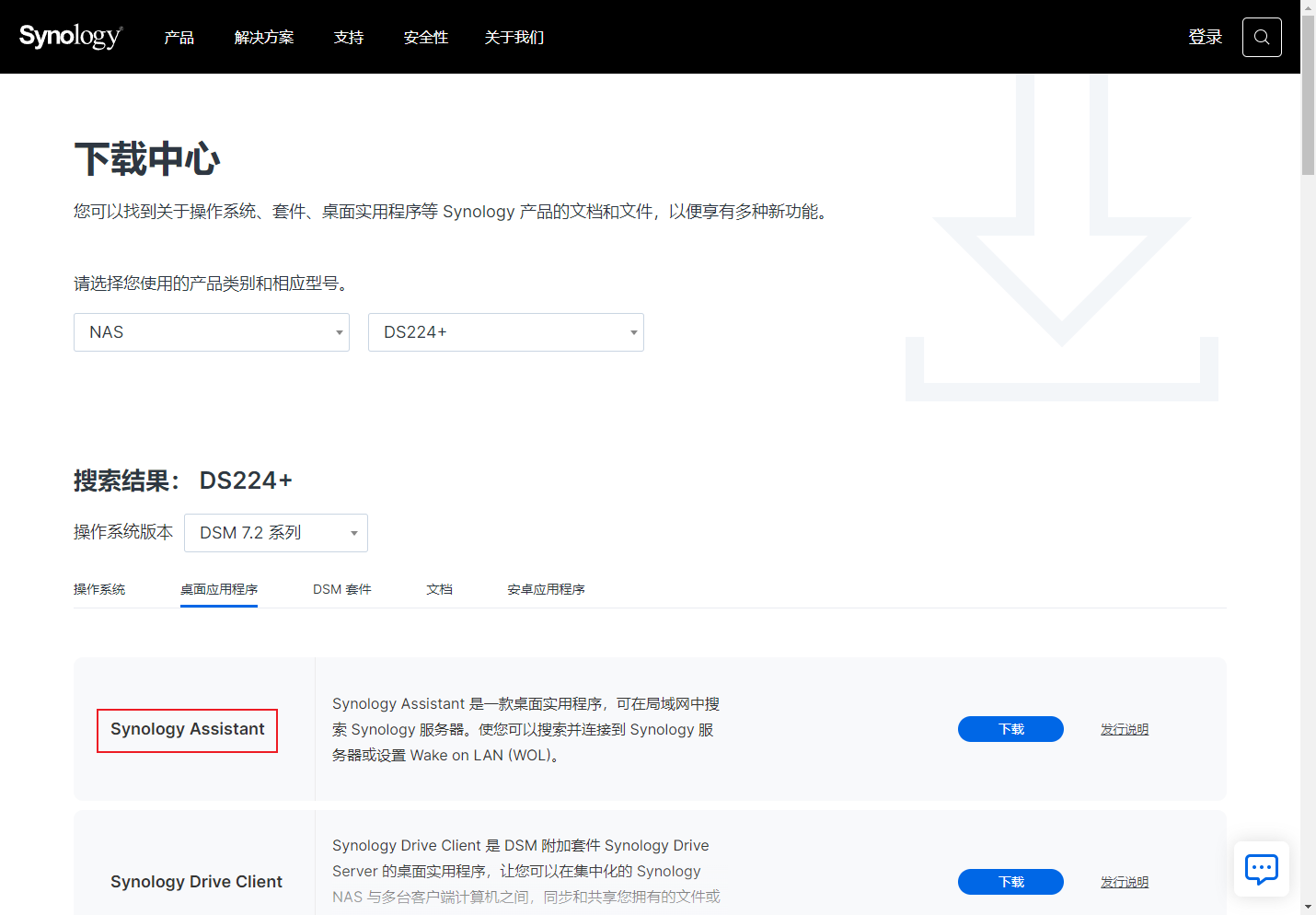Click the scrollbar down arrow
The height and width of the screenshot is (915, 1316).
(x=1308, y=907)
